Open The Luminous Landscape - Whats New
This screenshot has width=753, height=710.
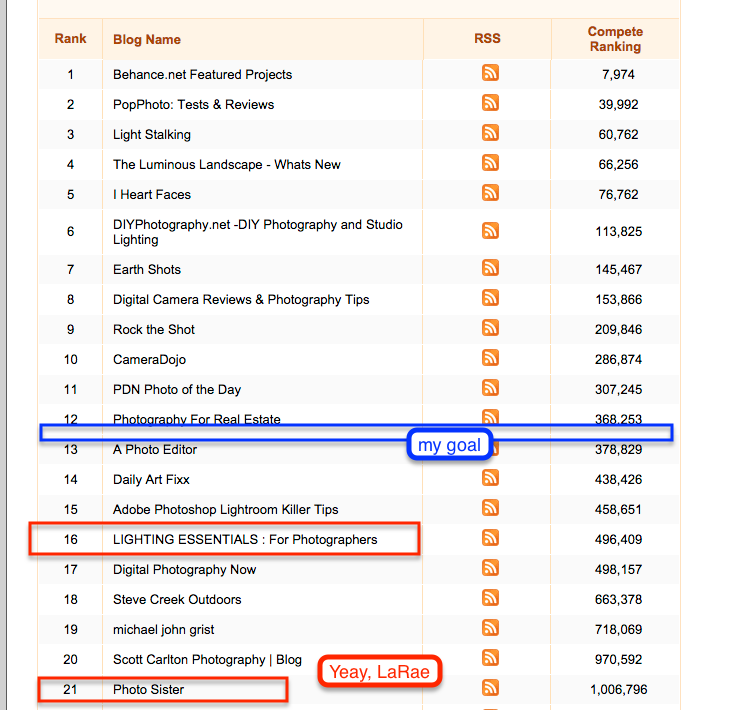pyautogui.click(x=227, y=165)
